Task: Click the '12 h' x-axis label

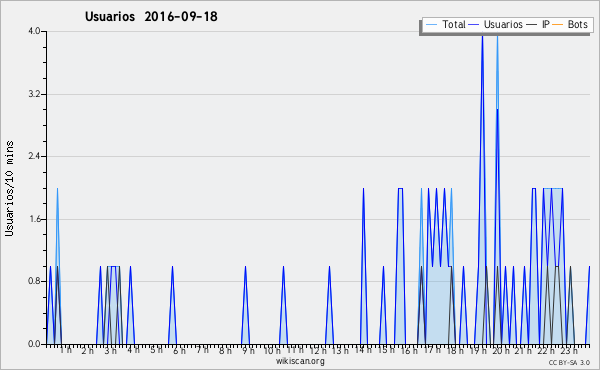Action: point(318,350)
